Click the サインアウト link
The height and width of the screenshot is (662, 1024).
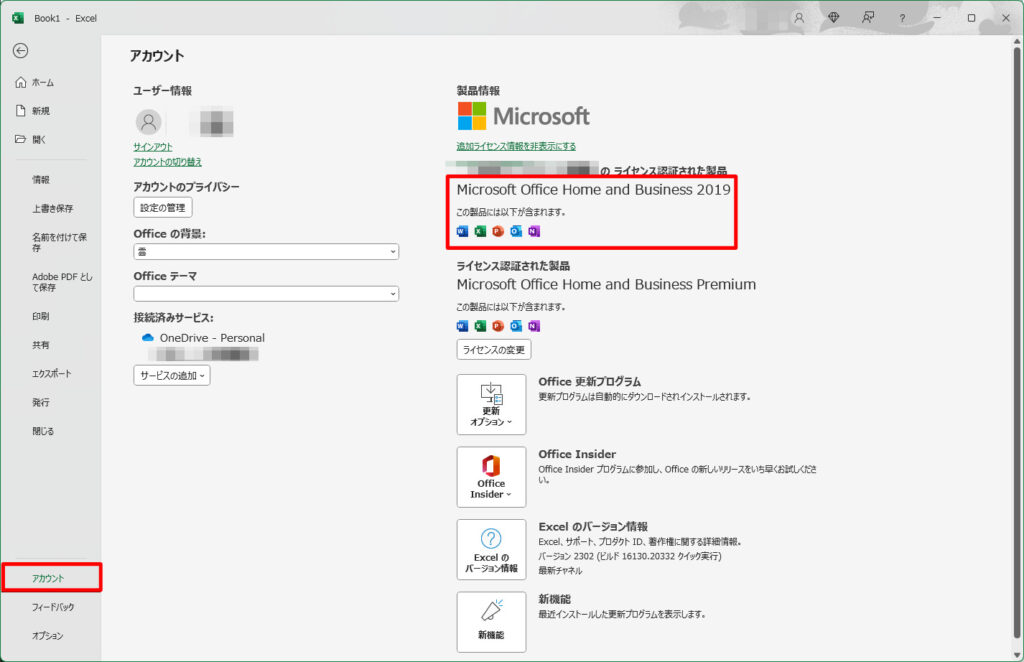[x=153, y=148]
